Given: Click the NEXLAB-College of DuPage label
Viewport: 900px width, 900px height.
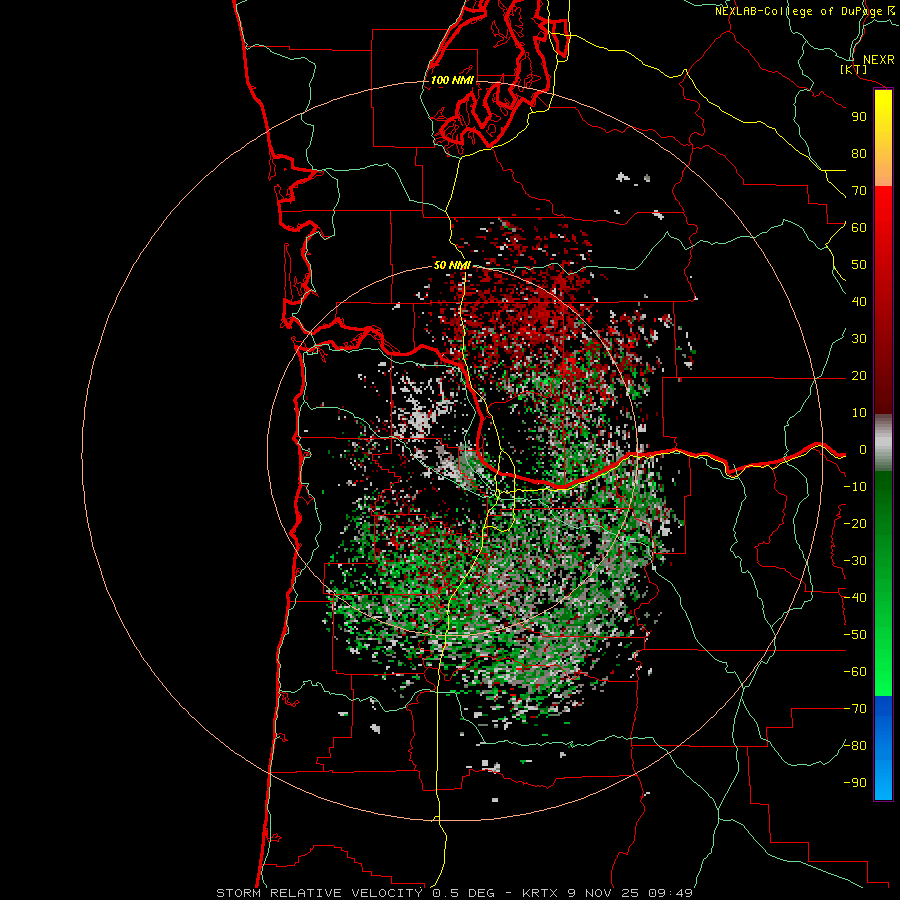Looking at the screenshot, I should [x=799, y=11].
